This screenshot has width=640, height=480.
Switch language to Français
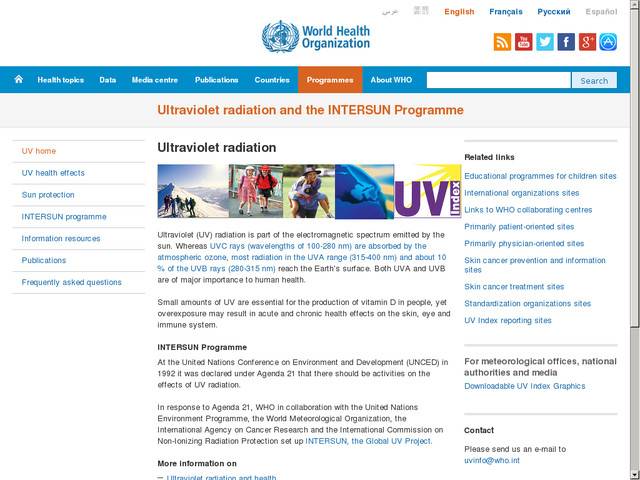(506, 12)
